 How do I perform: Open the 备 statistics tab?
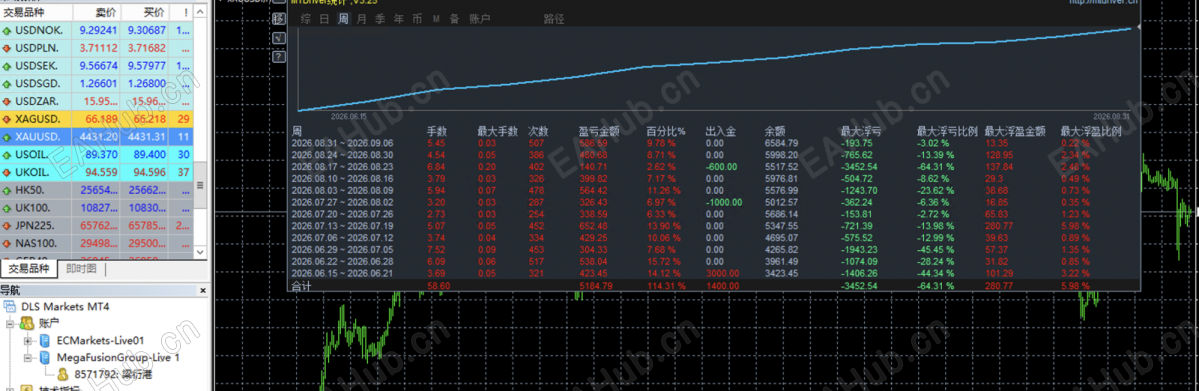coord(454,18)
